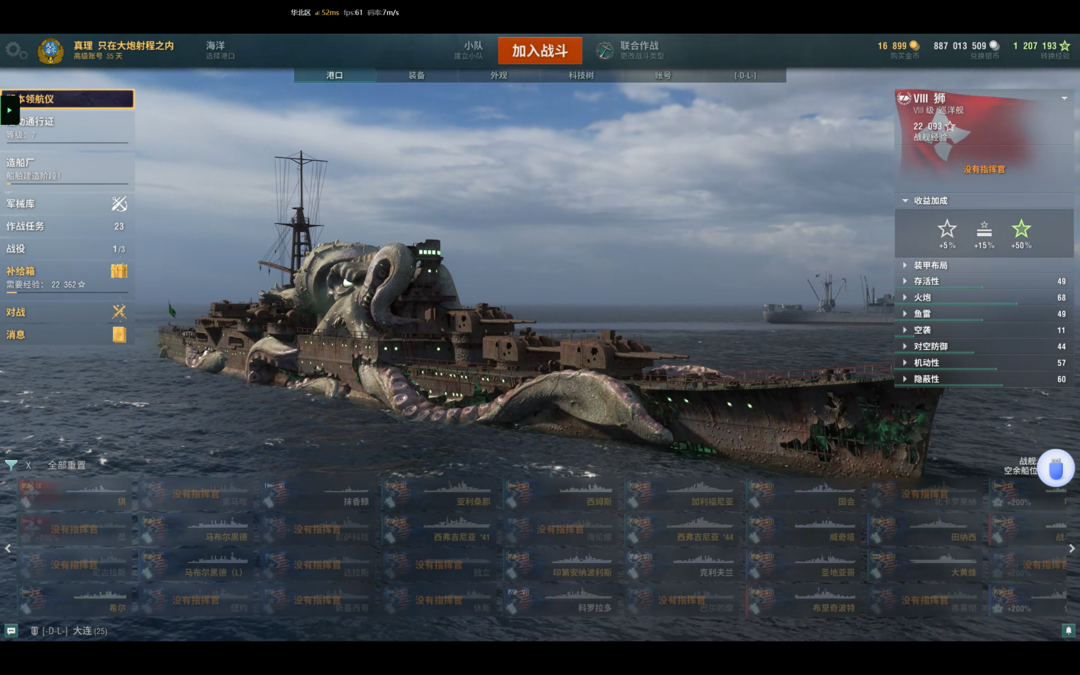This screenshot has width=1080, height=675.
Task: Select the 科罗拉多 ship card
Action: pyautogui.click(x=561, y=599)
